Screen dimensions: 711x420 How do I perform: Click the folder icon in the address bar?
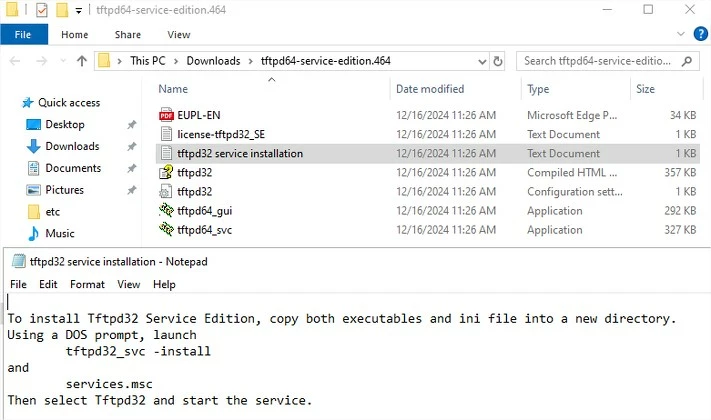click(x=104, y=61)
